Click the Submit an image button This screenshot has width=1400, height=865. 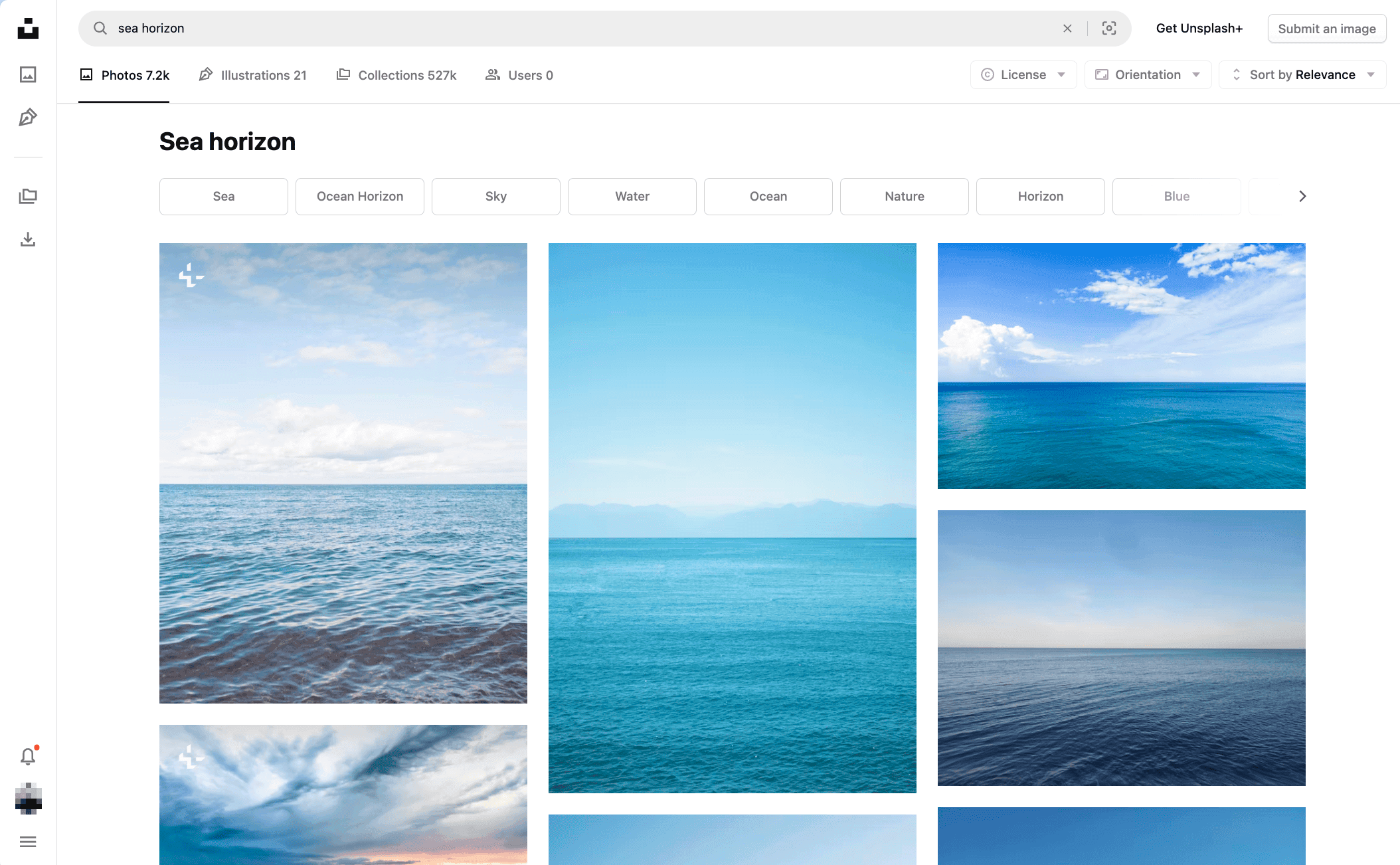(1326, 28)
